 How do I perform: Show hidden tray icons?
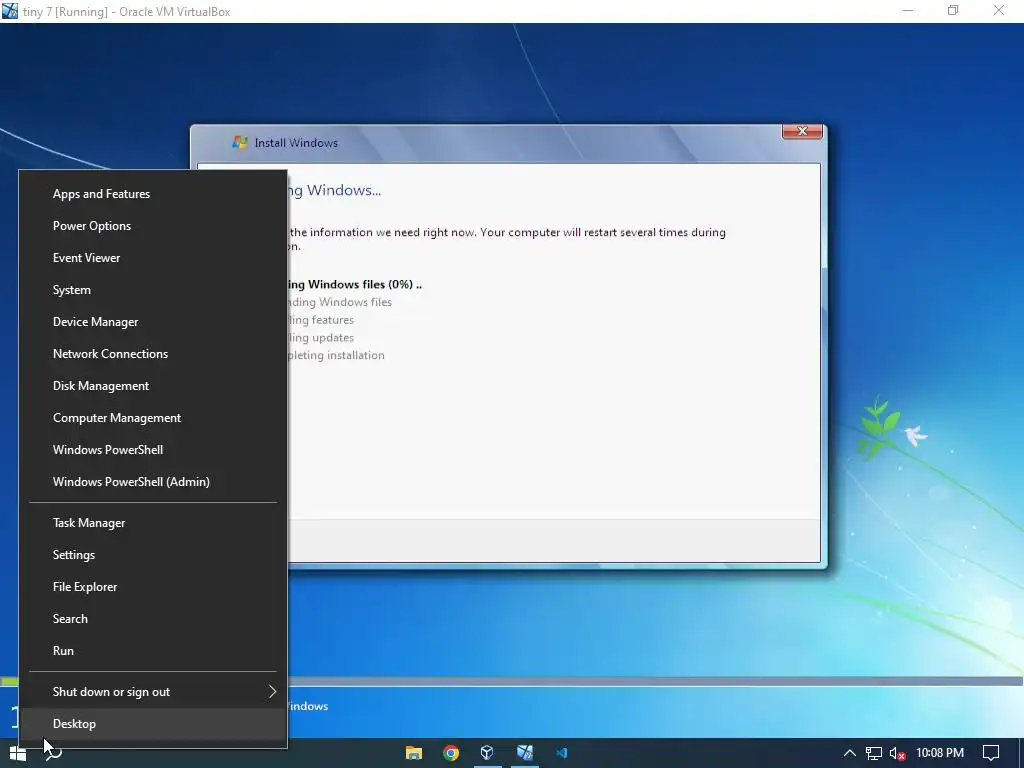pyautogui.click(x=849, y=754)
